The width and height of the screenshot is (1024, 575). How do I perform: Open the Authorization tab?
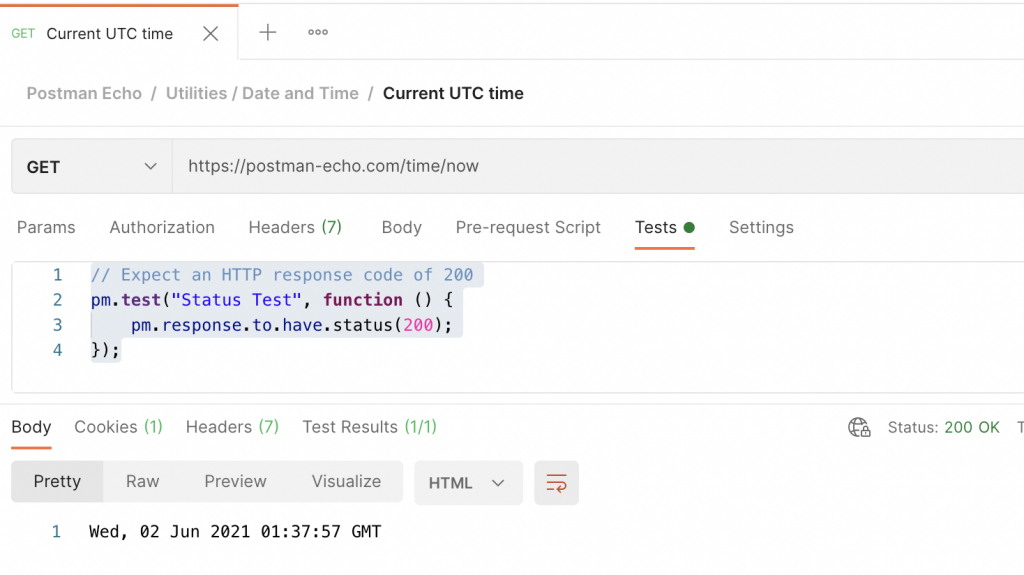pos(162,228)
